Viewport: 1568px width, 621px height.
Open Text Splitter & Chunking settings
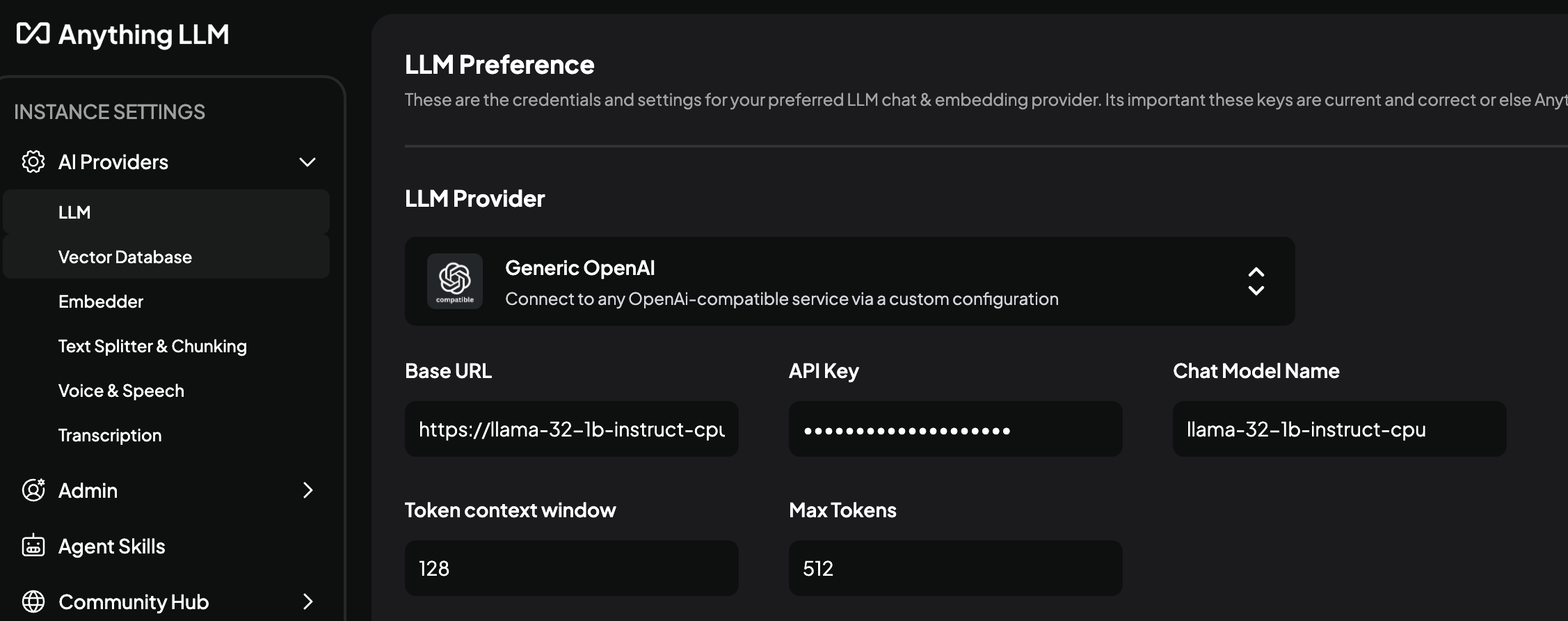[152, 346]
